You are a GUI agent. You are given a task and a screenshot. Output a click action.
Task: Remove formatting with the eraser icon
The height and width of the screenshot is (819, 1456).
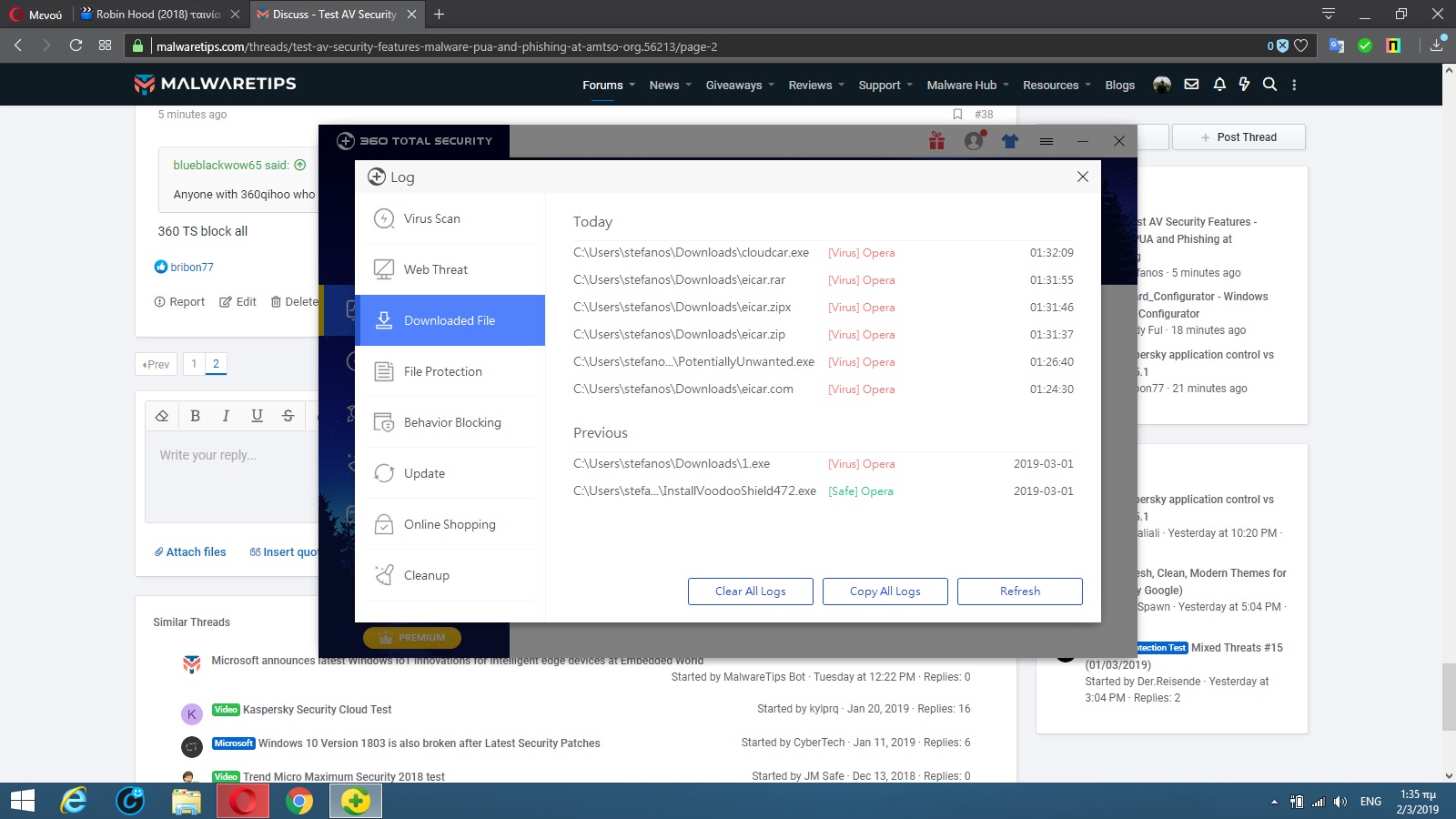162,416
